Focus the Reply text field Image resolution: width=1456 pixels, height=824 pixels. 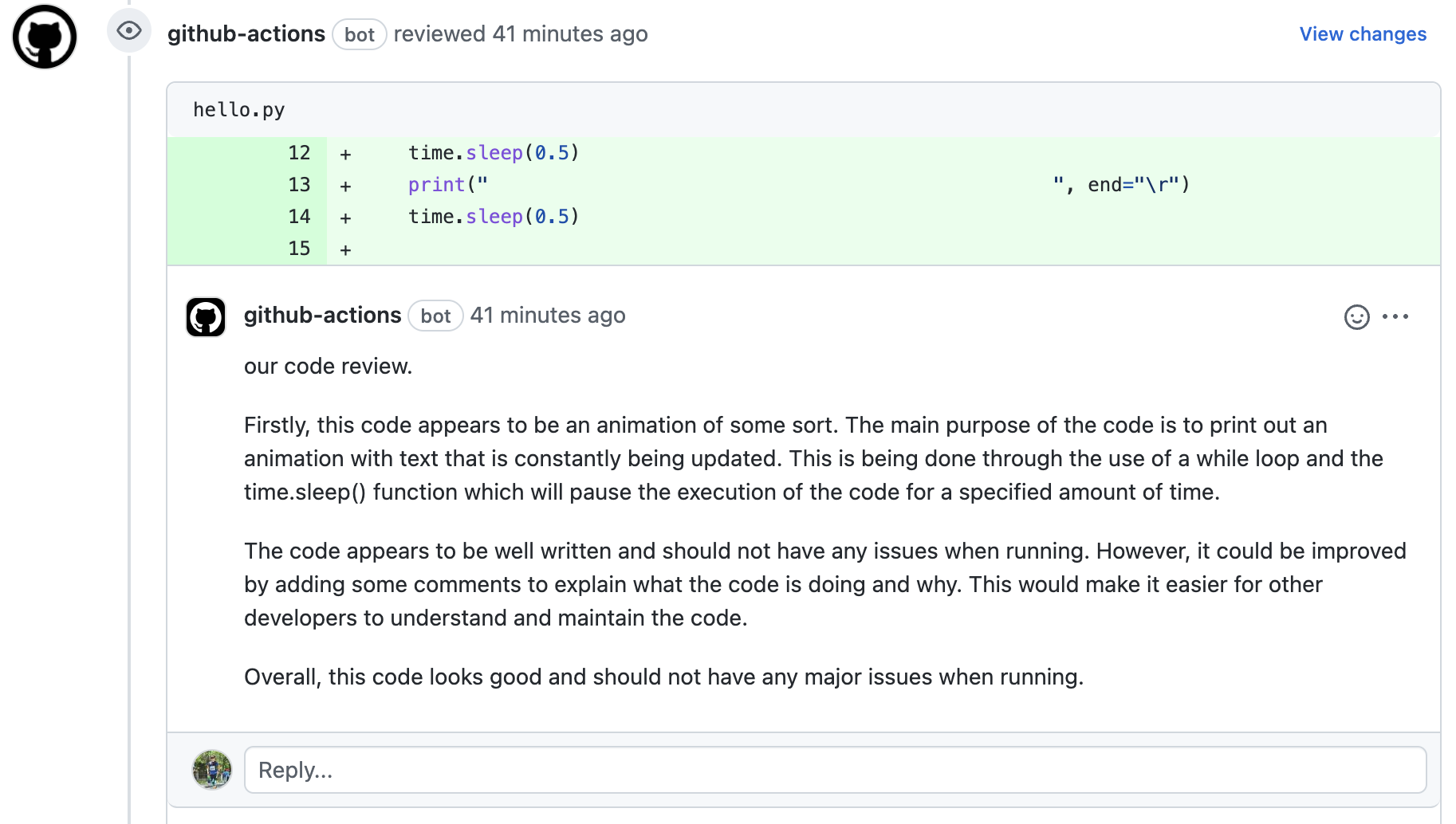tap(835, 770)
